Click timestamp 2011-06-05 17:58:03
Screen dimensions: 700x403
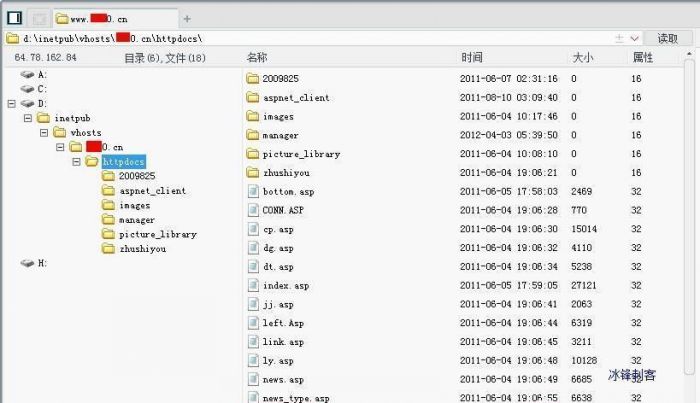(x=508, y=191)
